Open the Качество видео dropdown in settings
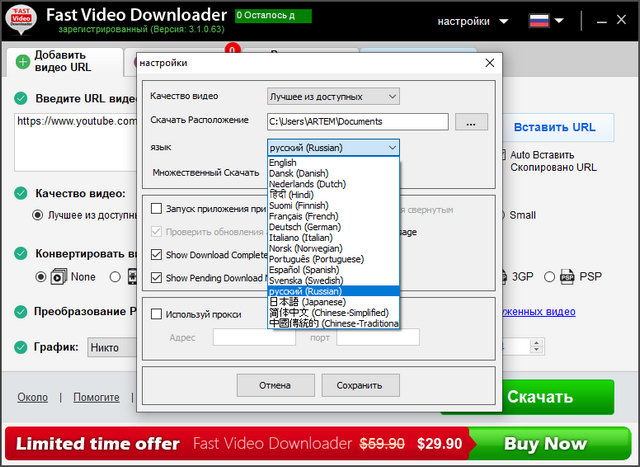This screenshot has height=467, width=640. pos(333,96)
